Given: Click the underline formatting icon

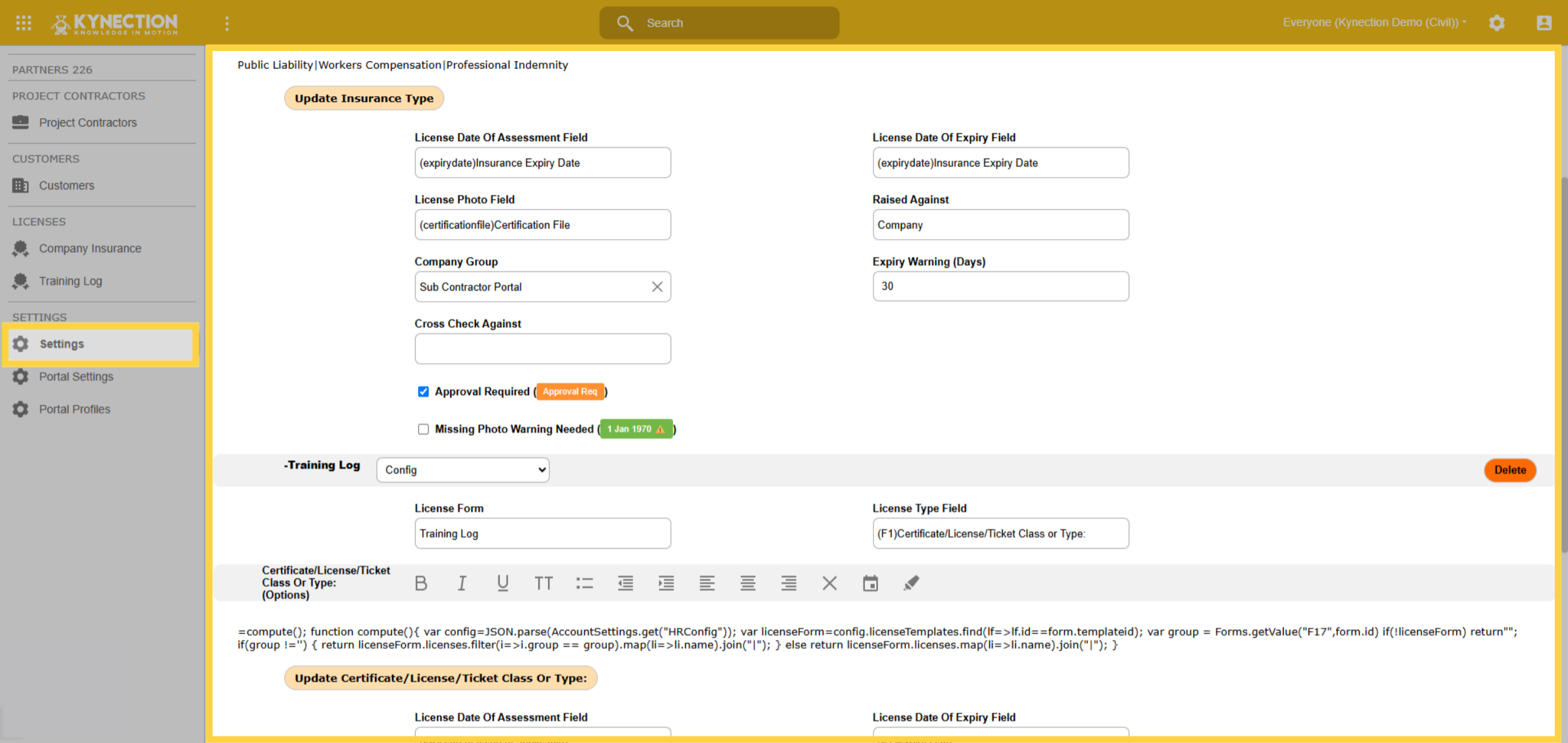Looking at the screenshot, I should 502,583.
